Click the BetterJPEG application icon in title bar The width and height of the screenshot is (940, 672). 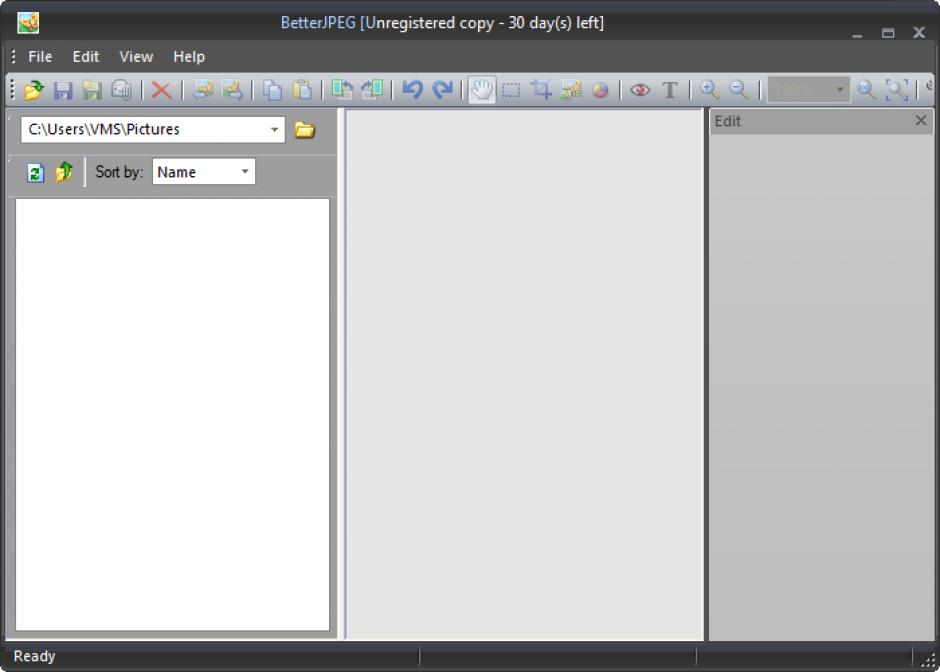point(28,23)
